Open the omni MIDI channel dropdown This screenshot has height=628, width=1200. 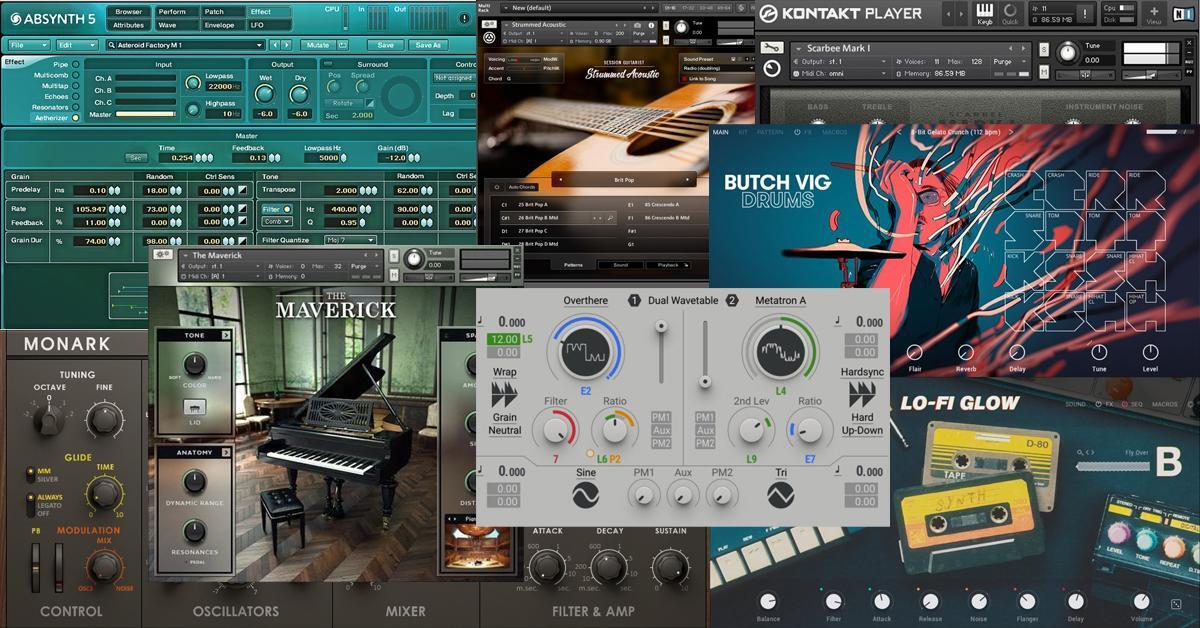click(884, 72)
